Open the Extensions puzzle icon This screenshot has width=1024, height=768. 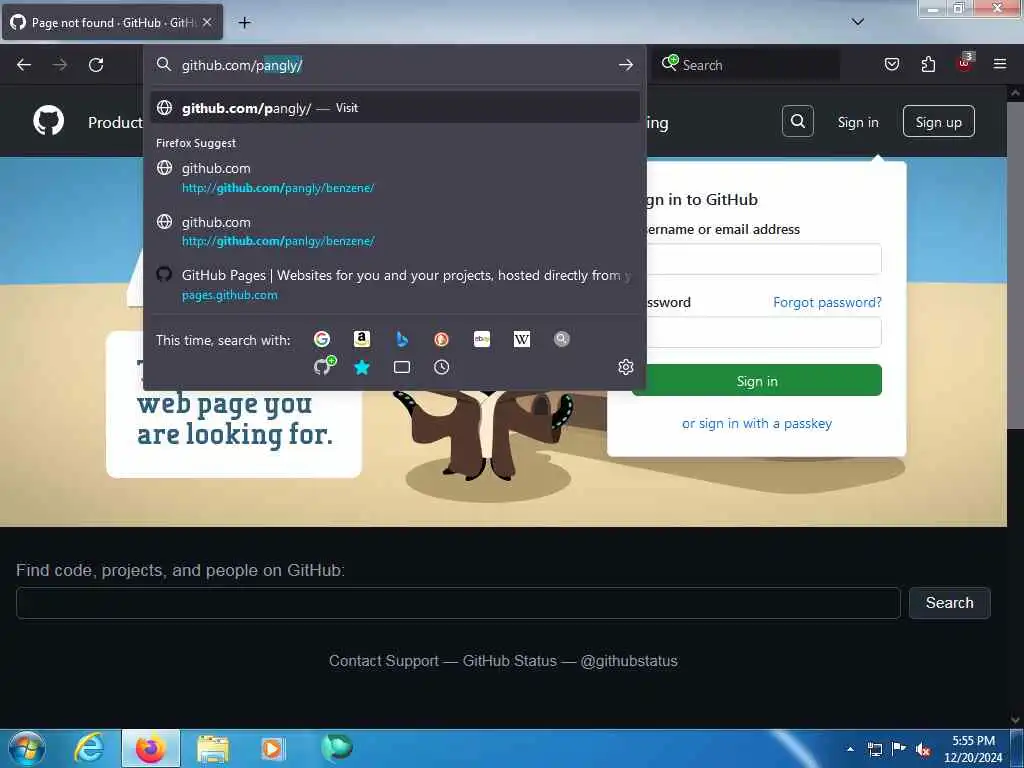[928, 64]
